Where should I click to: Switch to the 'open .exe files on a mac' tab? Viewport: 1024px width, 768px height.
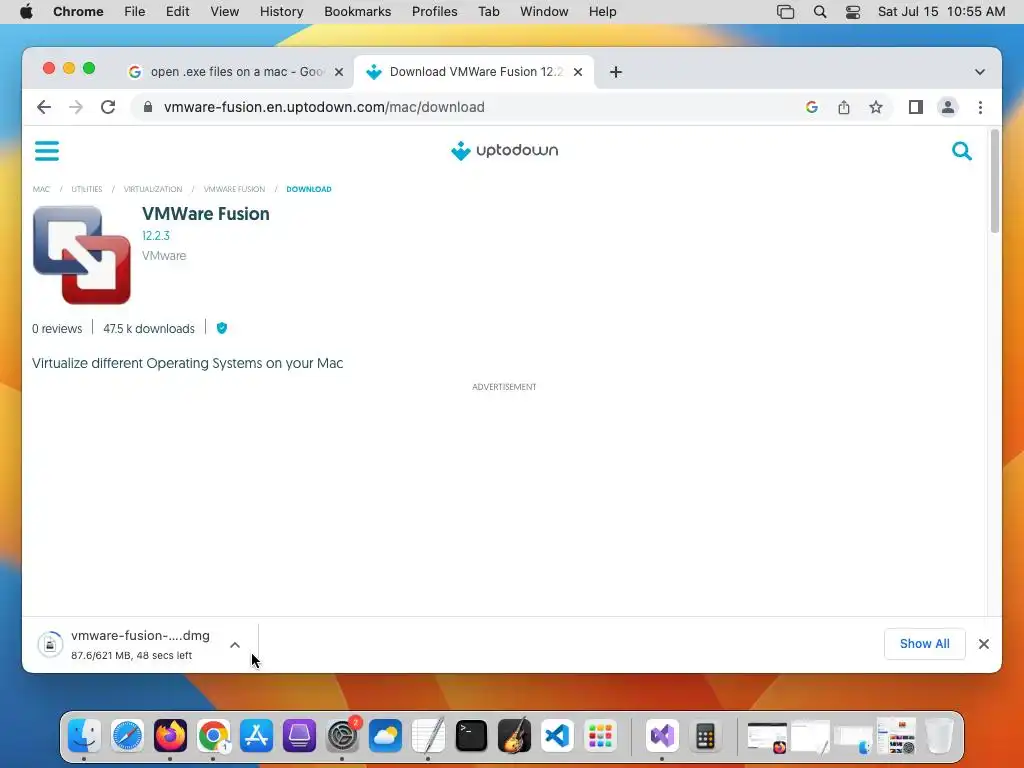coord(236,72)
